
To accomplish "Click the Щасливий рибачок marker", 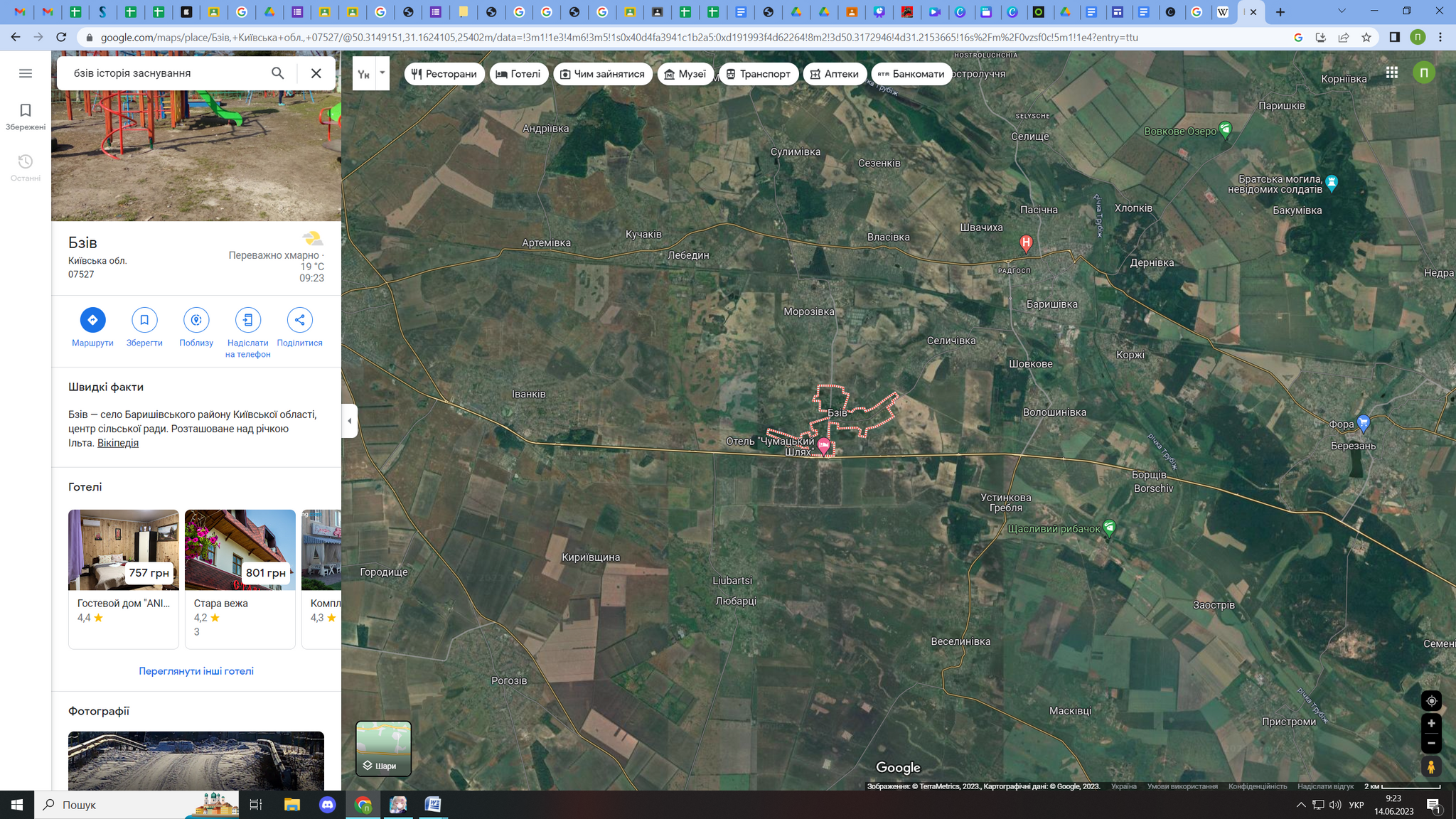I will tap(1110, 528).
